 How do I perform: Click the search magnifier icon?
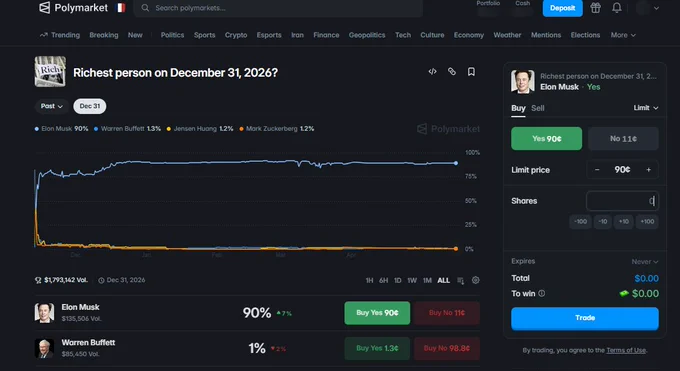[x=145, y=8]
